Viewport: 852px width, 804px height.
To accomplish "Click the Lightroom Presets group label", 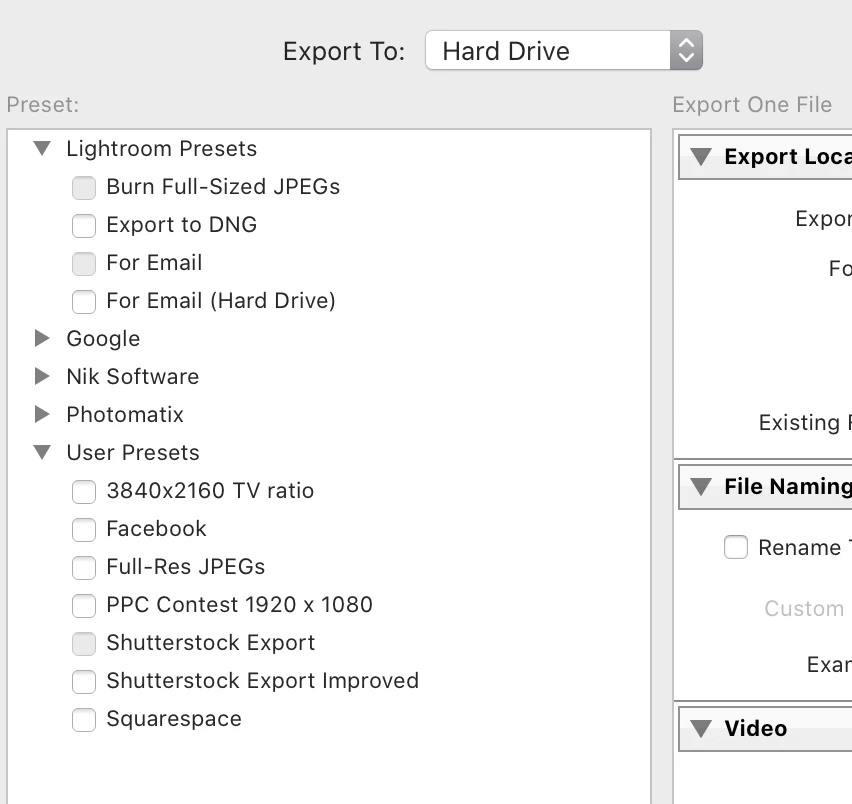I will [x=161, y=148].
